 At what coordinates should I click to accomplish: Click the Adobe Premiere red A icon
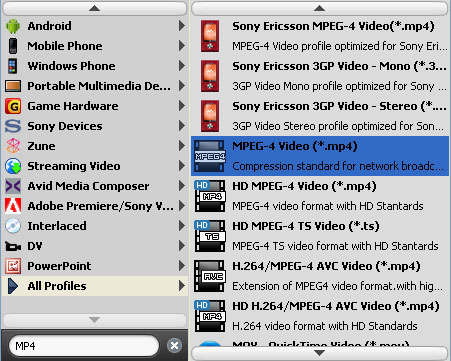(13, 206)
